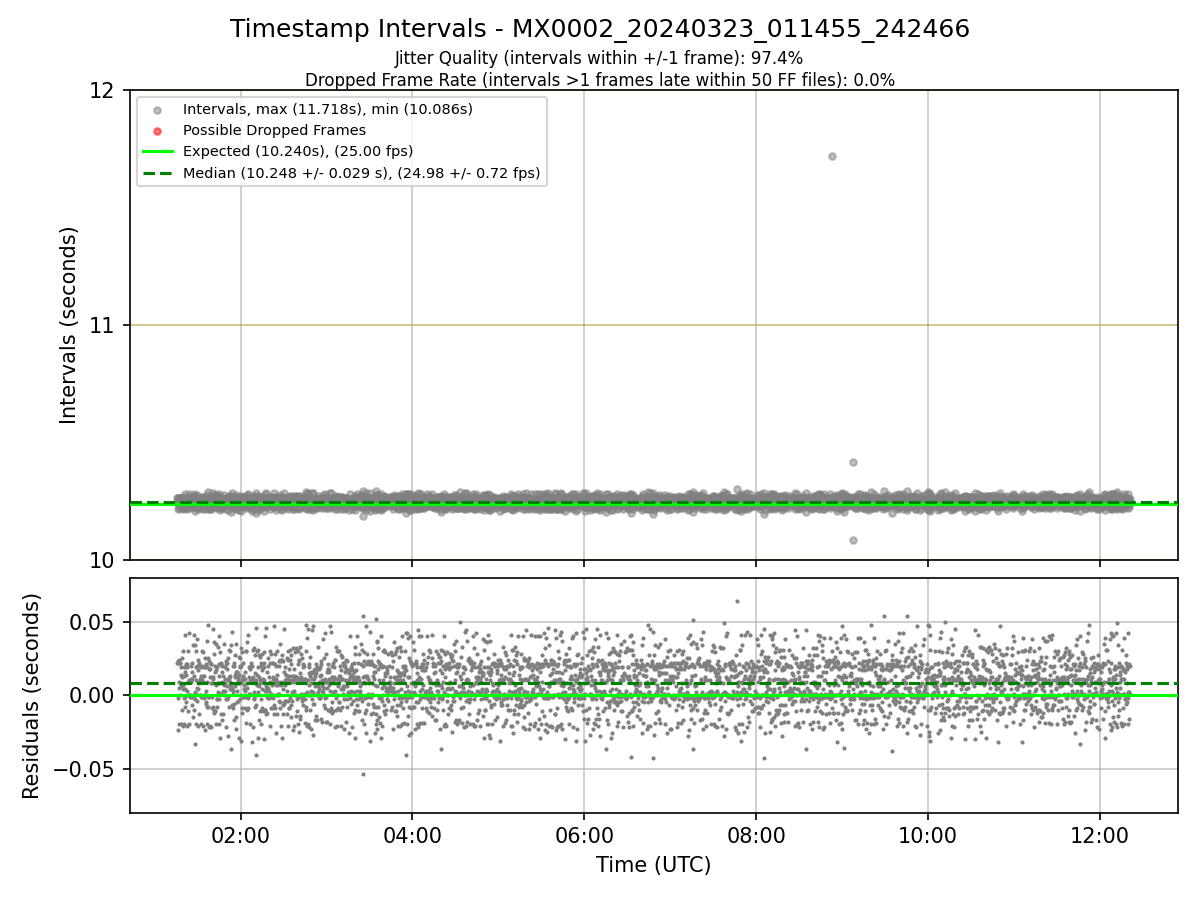Click the dashed green line sample in legend
1200x900 pixels.
click(157, 173)
